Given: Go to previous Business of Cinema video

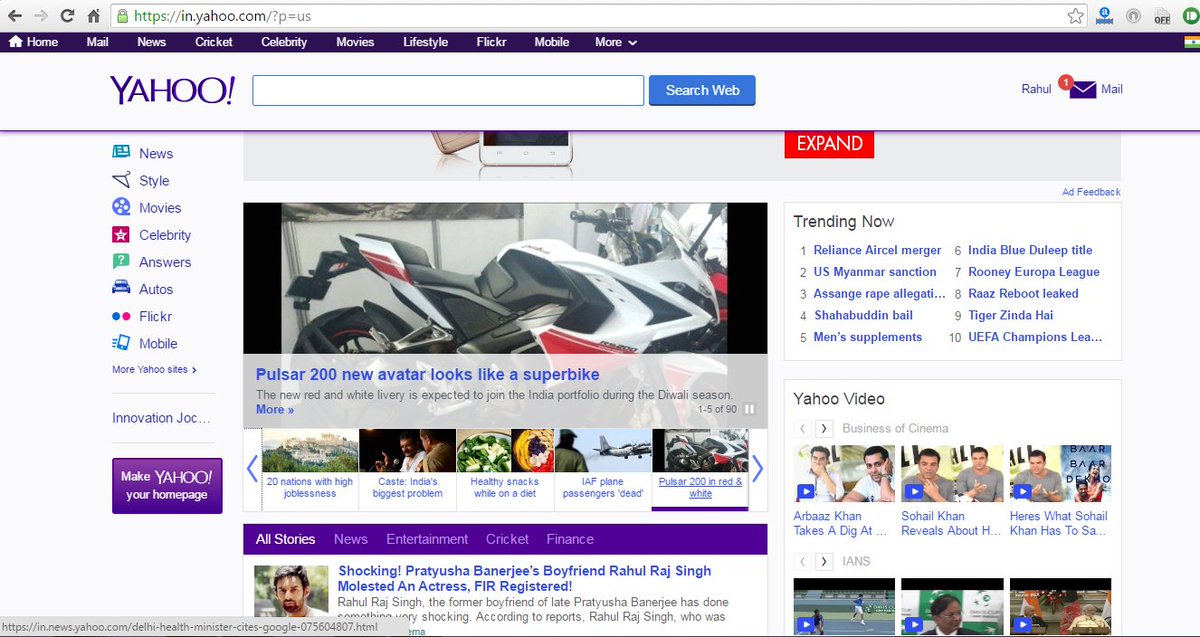Looking at the screenshot, I should [802, 428].
